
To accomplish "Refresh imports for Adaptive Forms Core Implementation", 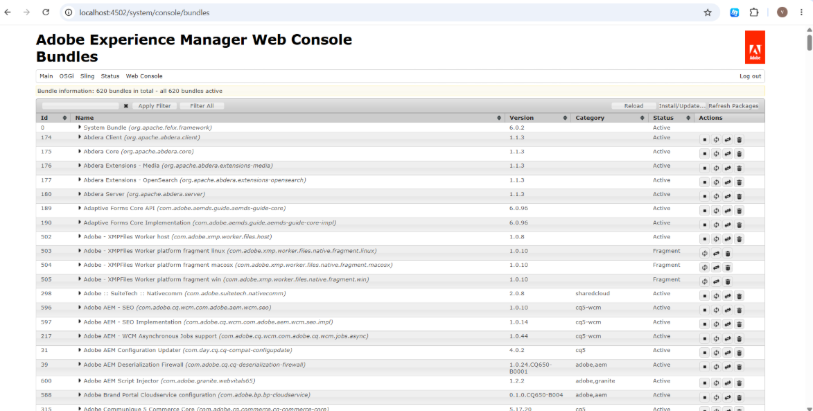I will point(716,225).
